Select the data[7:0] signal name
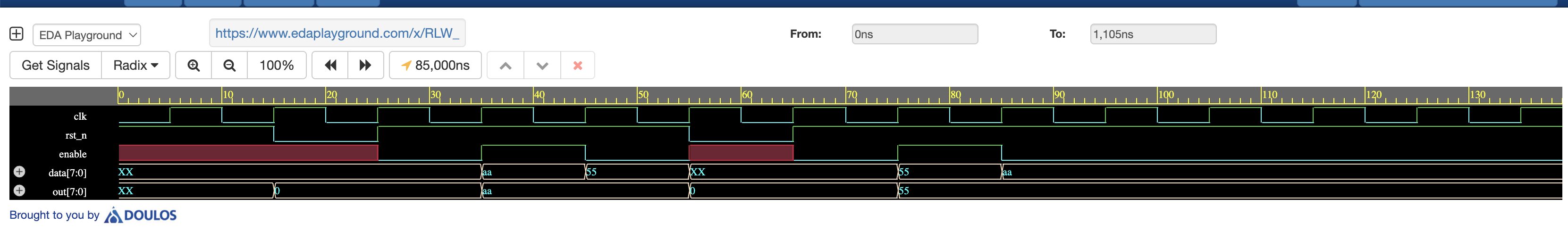Viewport: 1568px width, 248px height. point(67,173)
